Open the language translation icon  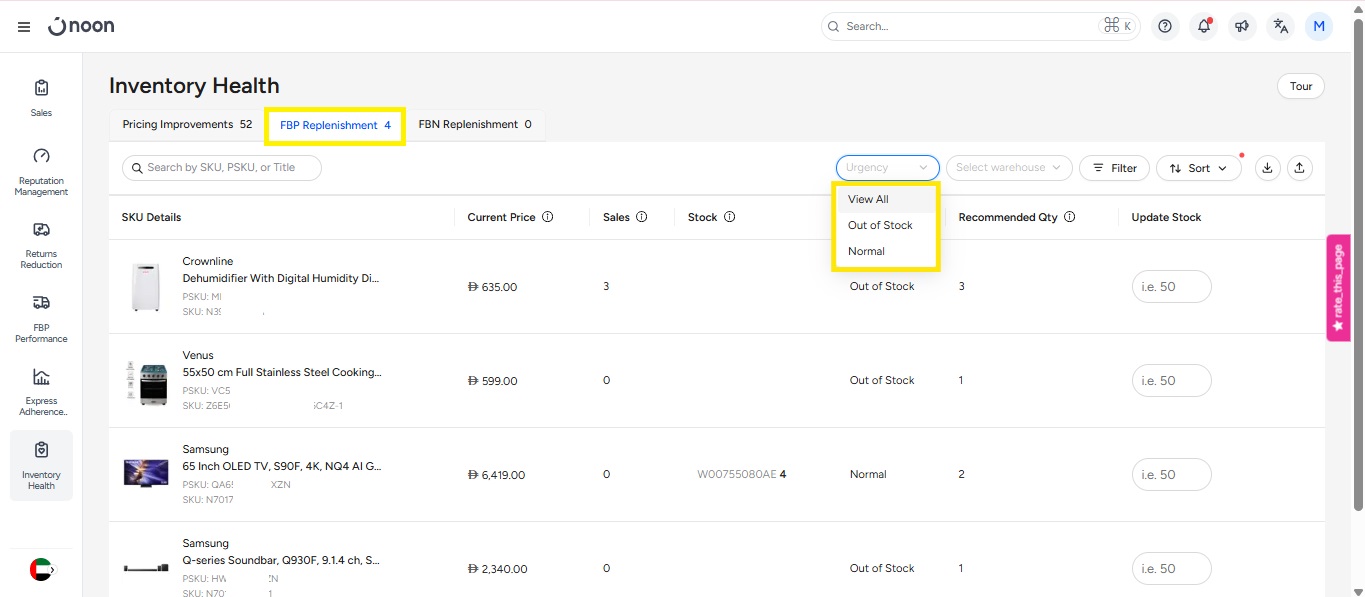(x=1281, y=27)
